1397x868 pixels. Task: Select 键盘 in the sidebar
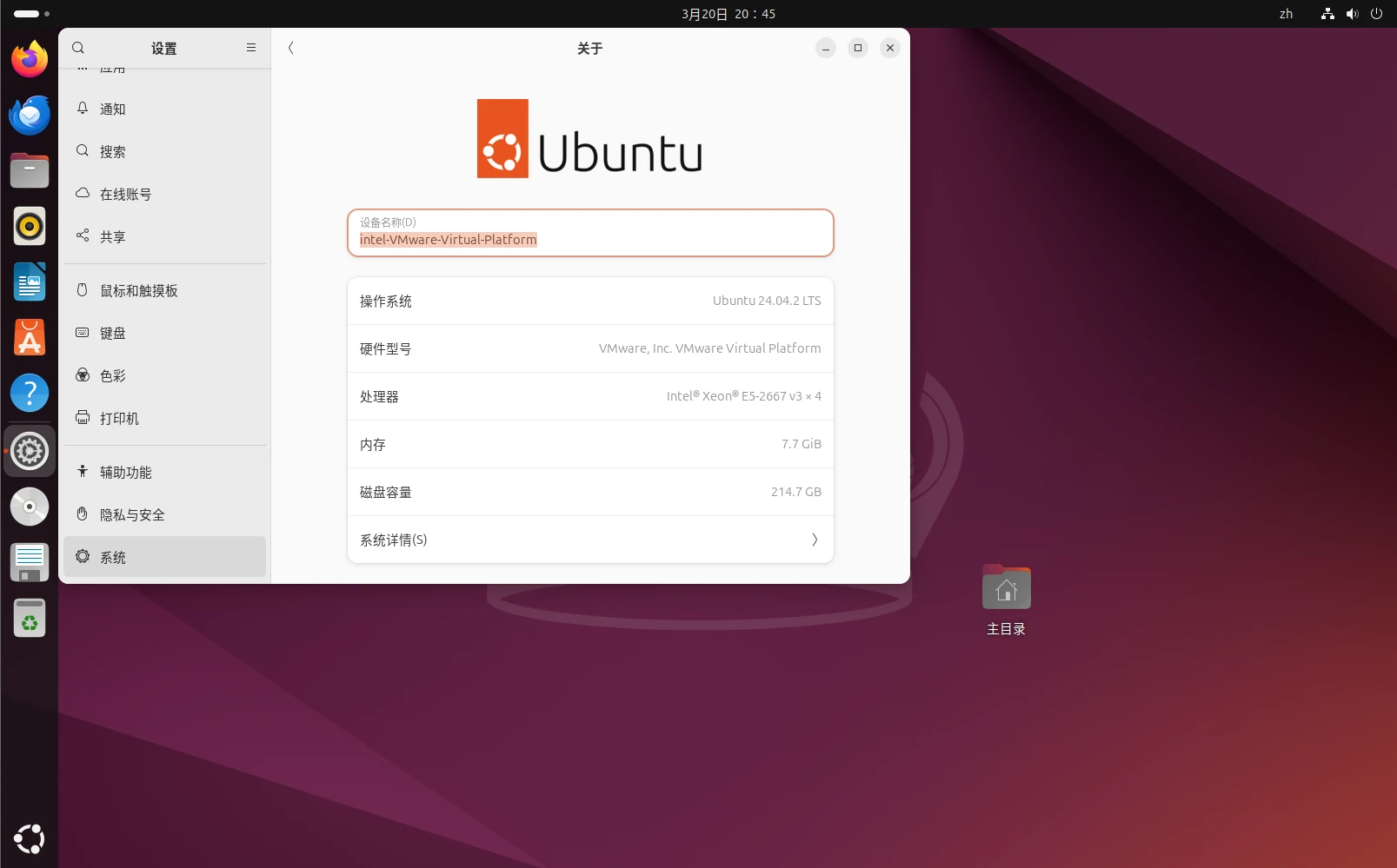point(164,333)
